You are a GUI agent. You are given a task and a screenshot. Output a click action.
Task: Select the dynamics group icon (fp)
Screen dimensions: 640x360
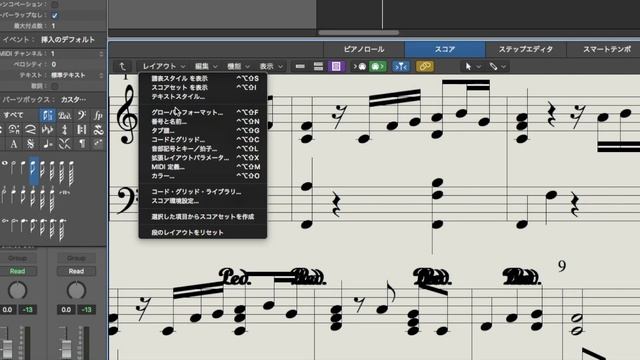(x=98, y=116)
